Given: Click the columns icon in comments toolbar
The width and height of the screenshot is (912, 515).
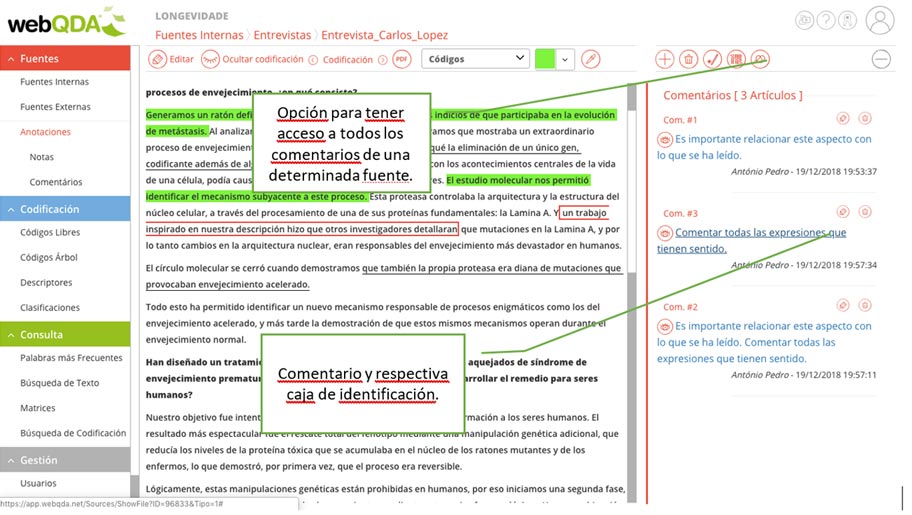Looking at the screenshot, I should click(736, 59).
